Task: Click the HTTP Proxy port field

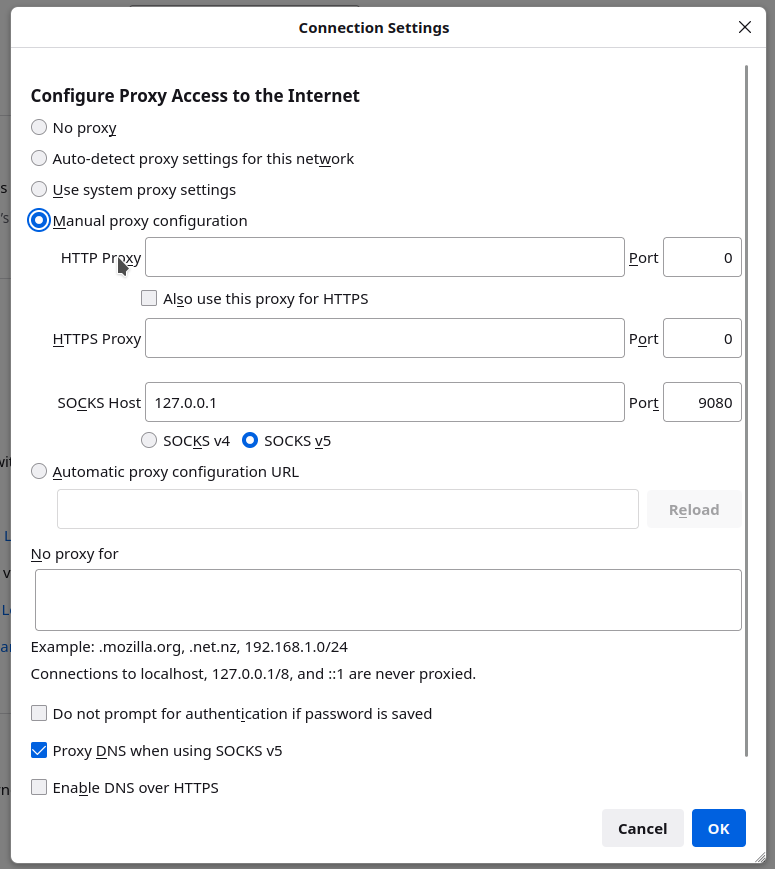Action: pyautogui.click(x=702, y=257)
